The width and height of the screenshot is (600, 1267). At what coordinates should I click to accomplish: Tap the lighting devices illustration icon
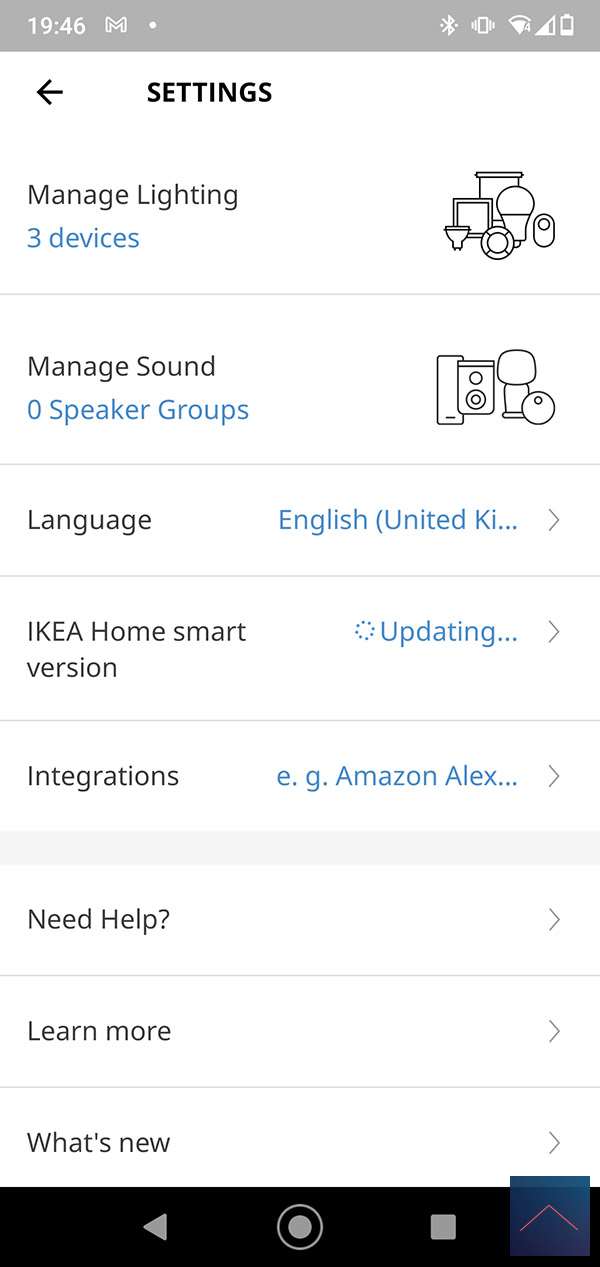pyautogui.click(x=499, y=216)
